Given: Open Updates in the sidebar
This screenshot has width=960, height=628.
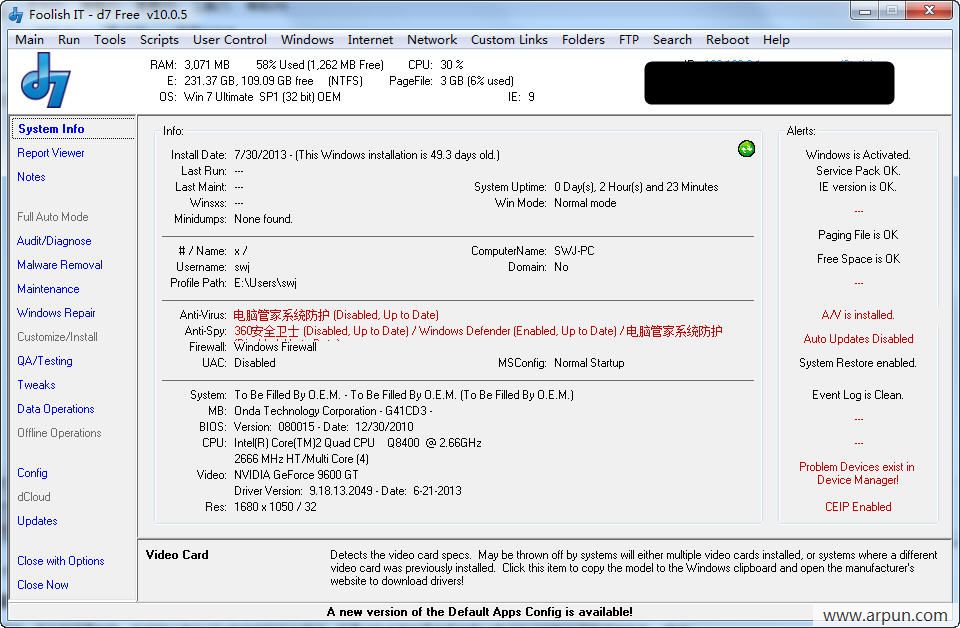Looking at the screenshot, I should [37, 521].
